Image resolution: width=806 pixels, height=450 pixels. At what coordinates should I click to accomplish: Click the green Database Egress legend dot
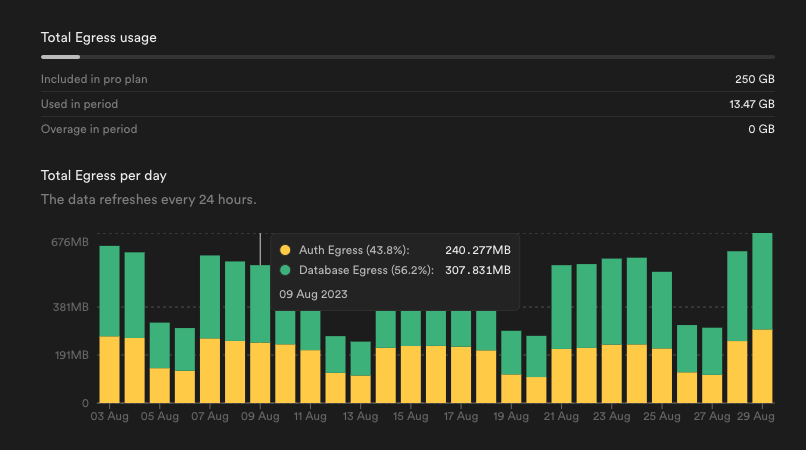tap(285, 270)
